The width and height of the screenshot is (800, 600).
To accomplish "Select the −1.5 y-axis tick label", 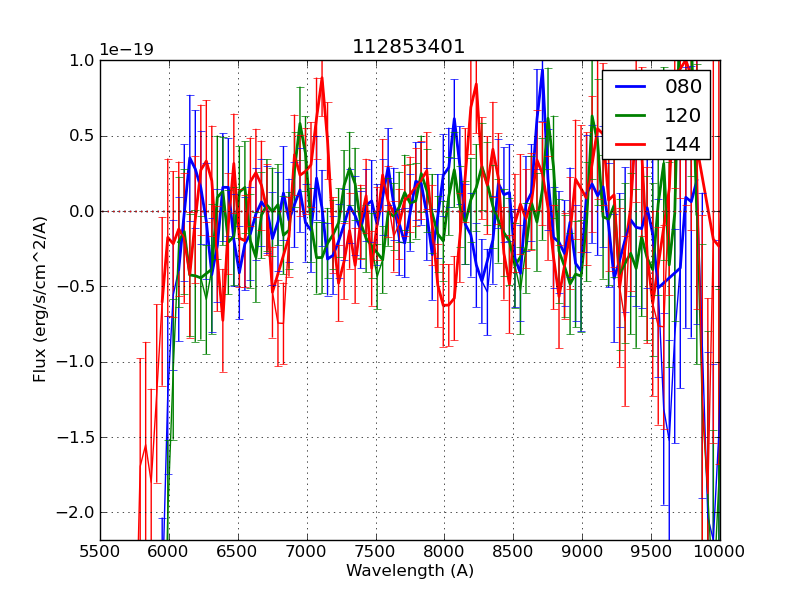I will 78,437.
